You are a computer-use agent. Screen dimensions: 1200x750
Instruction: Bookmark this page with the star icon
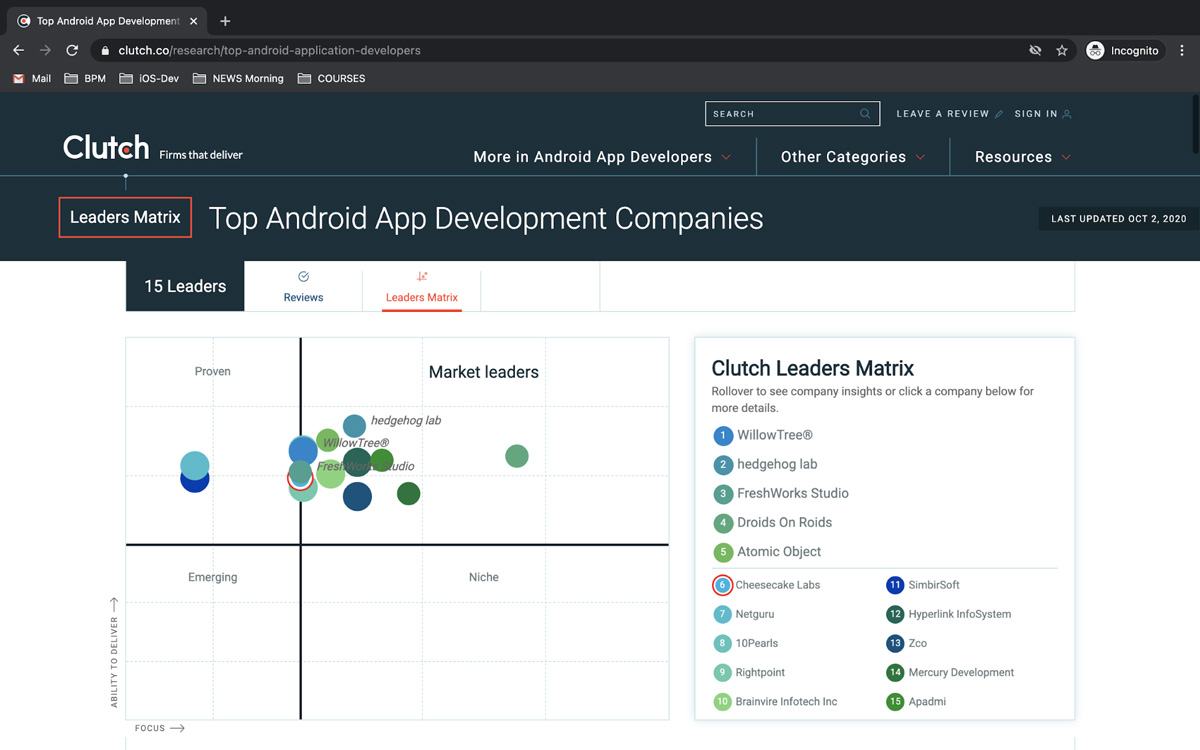point(1062,50)
